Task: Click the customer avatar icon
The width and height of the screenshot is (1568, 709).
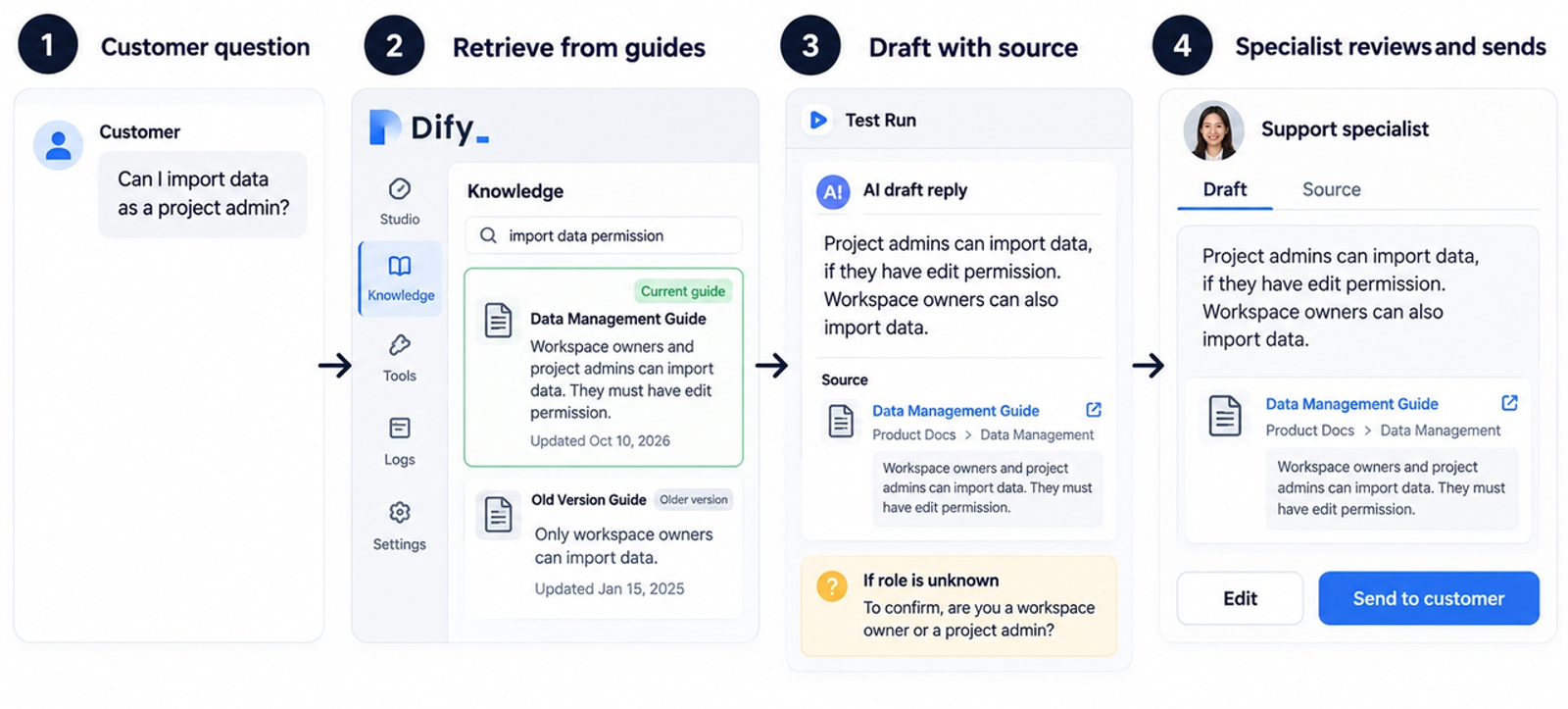Action: click(58, 145)
